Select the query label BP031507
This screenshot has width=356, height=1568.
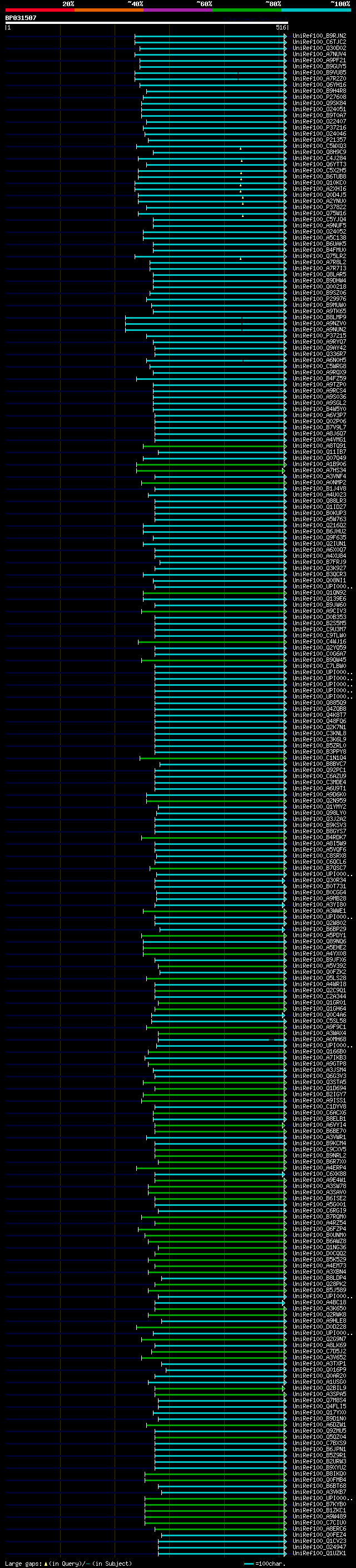pos(21,18)
